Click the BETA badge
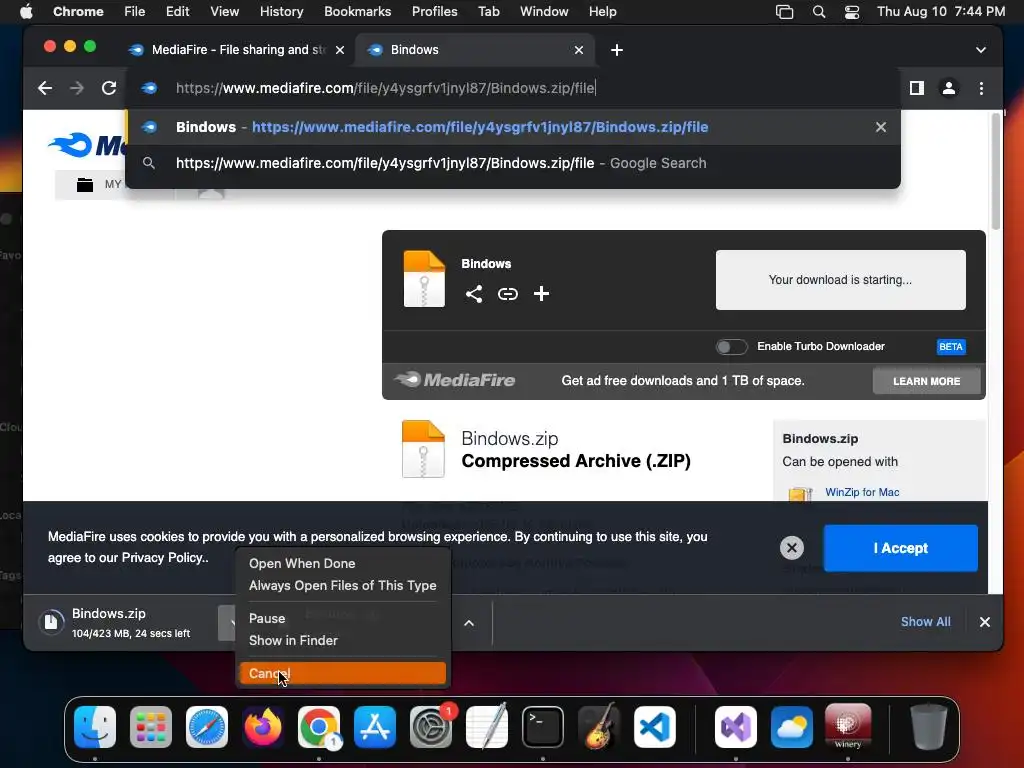1024x768 pixels. pos(951,347)
